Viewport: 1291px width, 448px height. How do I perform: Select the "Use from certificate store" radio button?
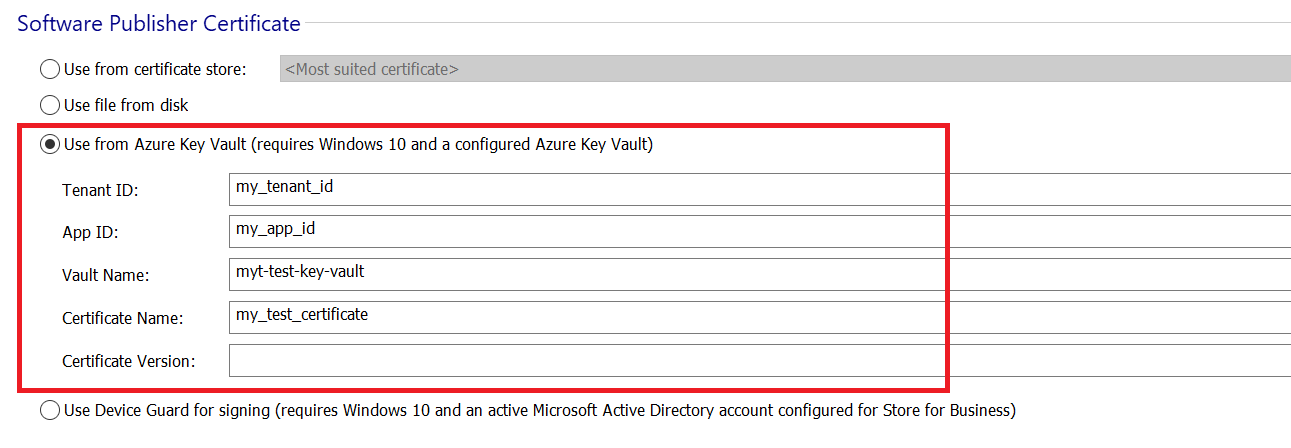[x=49, y=70]
